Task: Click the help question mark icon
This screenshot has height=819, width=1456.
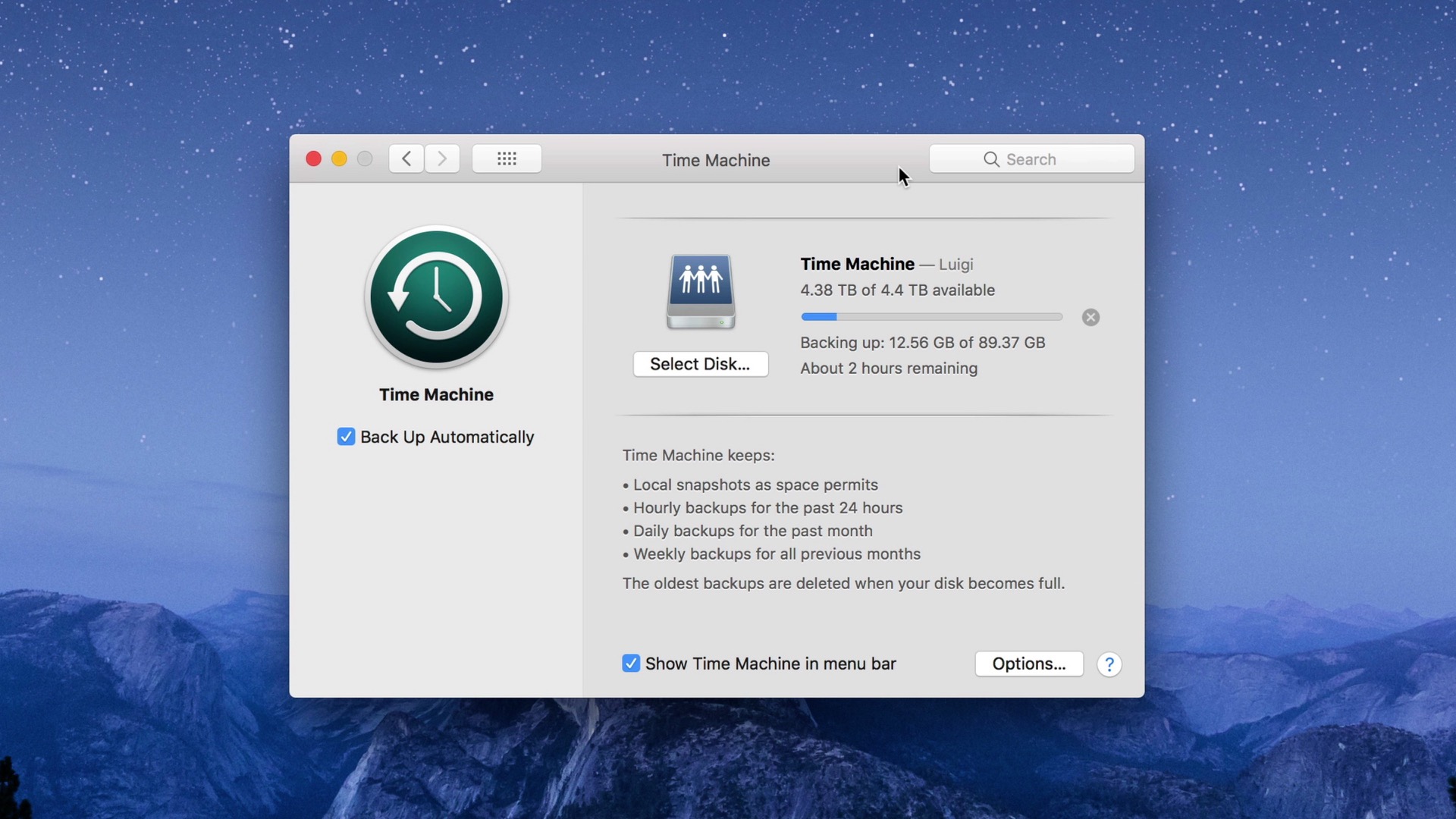Action: click(1109, 664)
